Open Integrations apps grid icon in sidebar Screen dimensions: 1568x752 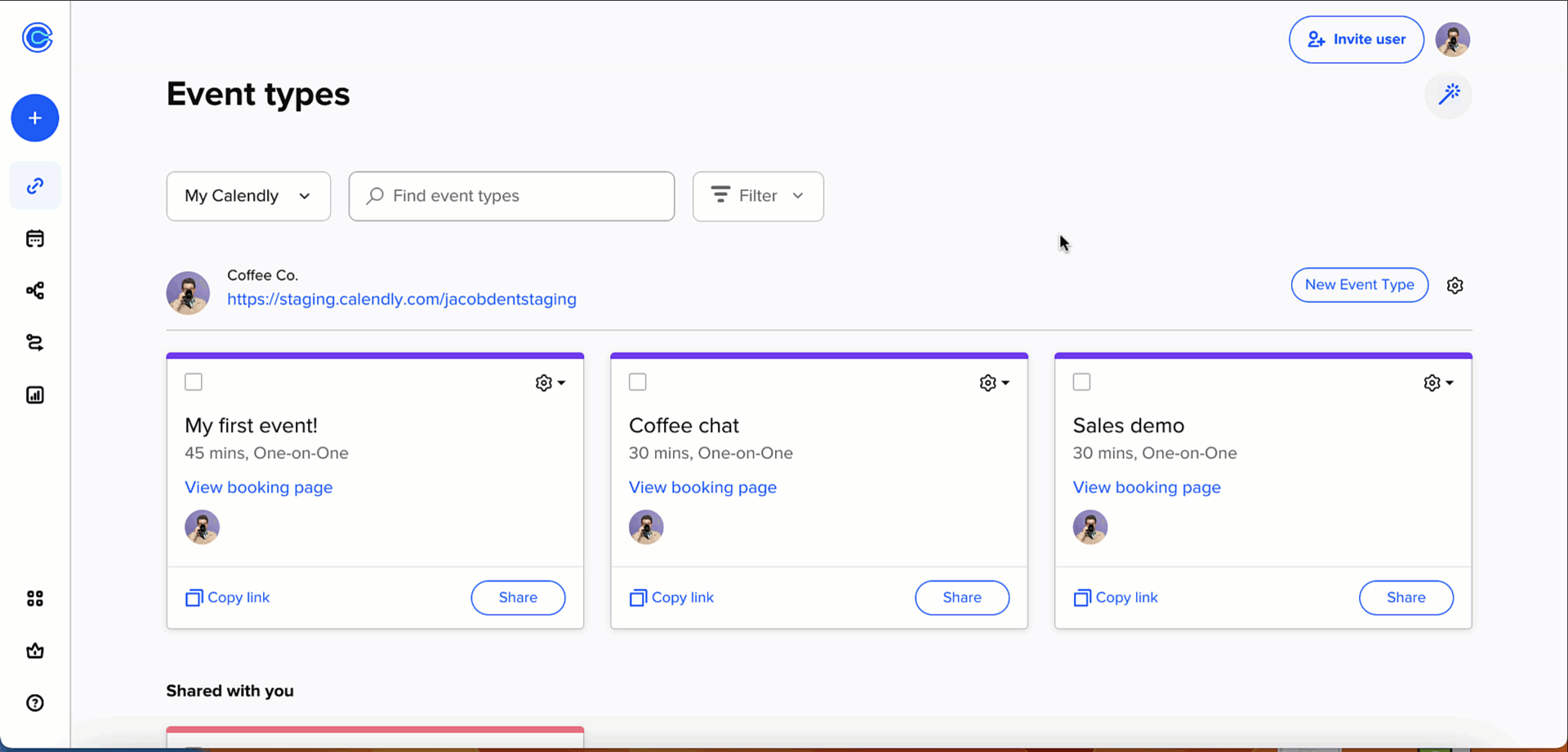click(35, 598)
